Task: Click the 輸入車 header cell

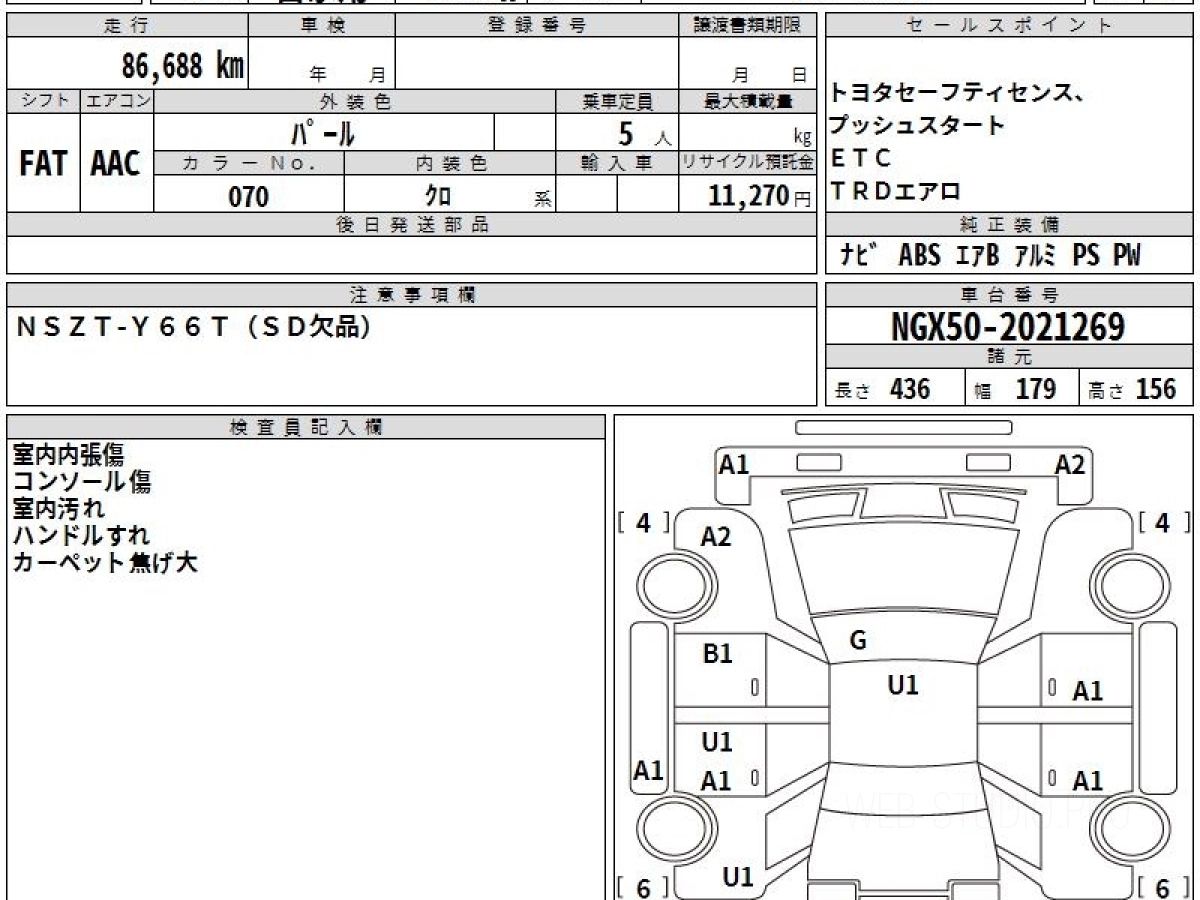Action: click(617, 163)
